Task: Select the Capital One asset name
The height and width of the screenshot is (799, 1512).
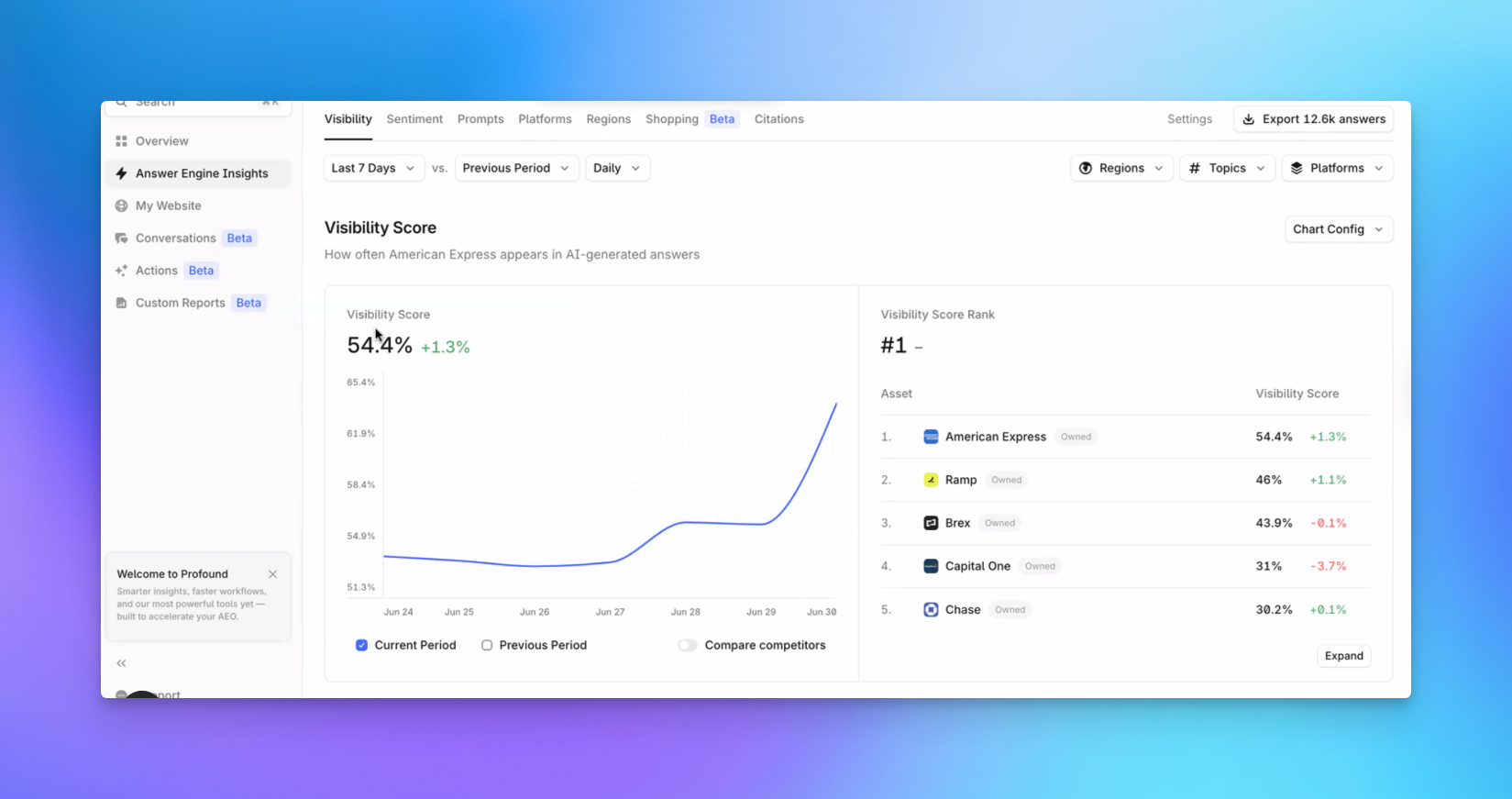Action: point(977,566)
